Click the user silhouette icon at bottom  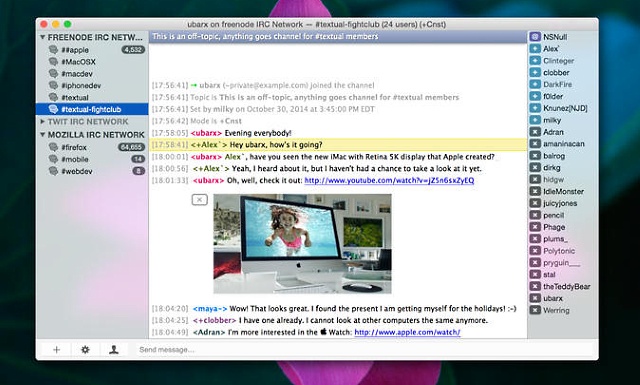tap(114, 349)
